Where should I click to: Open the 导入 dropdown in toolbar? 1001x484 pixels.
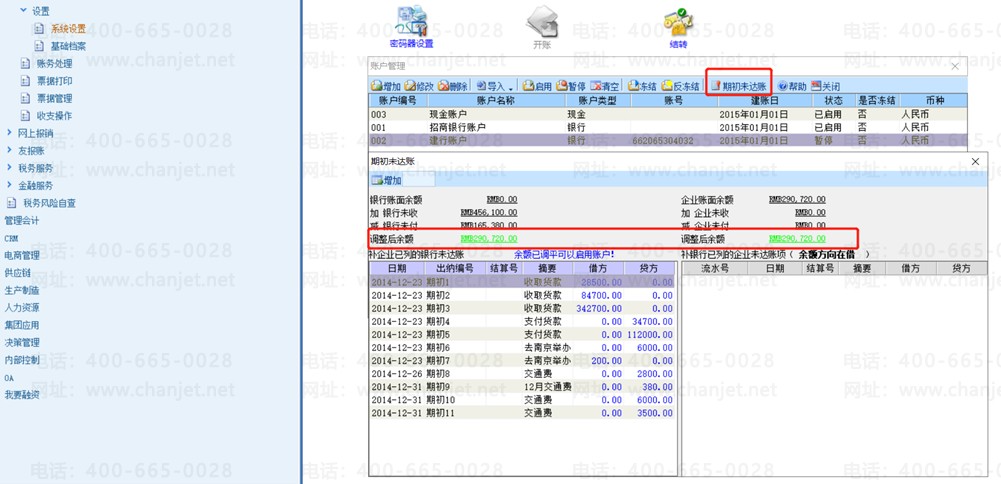point(495,86)
